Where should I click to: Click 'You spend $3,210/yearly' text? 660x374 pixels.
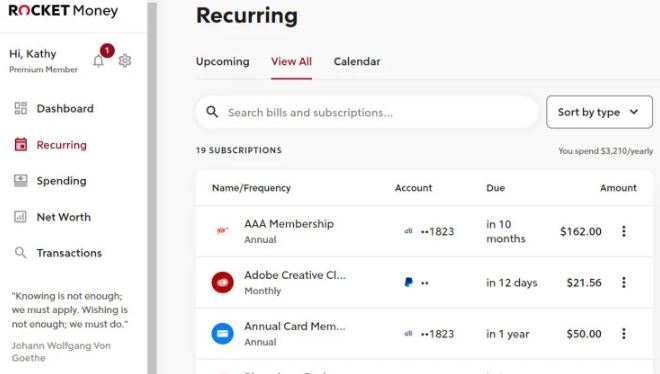606,151
